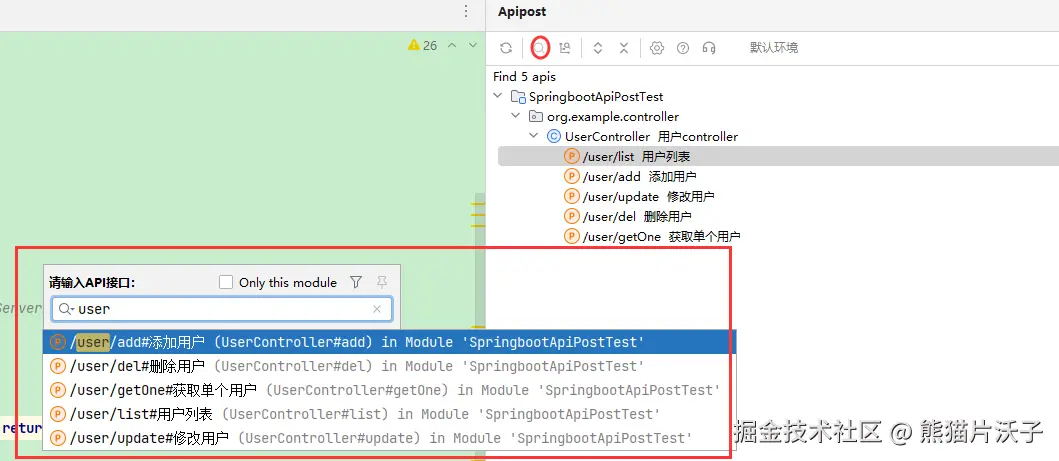
Task: Select the SpringbootApiPostTest module in tree
Action: (596, 97)
